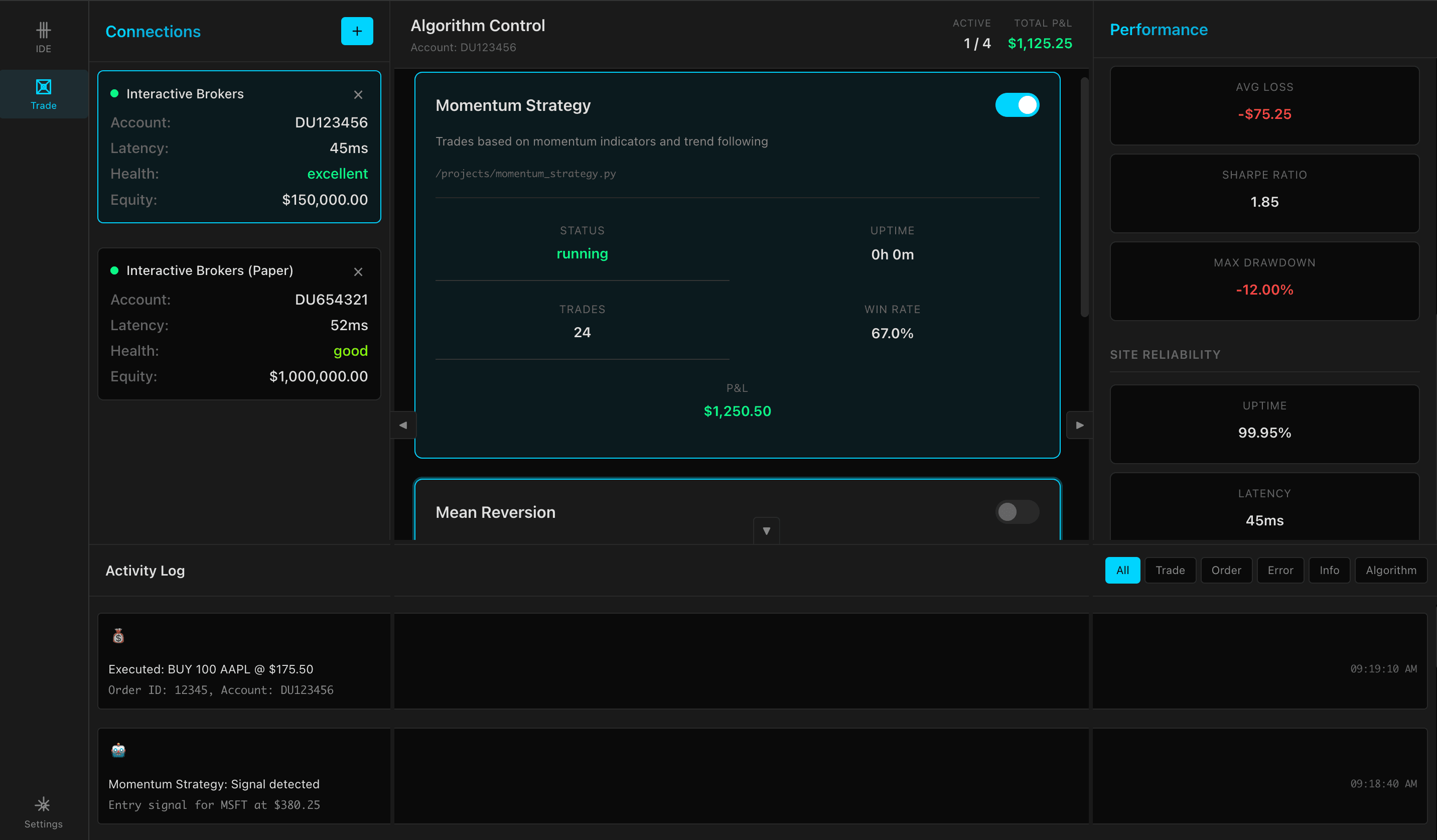This screenshot has width=1437, height=840.
Task: Close the Interactive Brokers connection card
Action: point(358,95)
